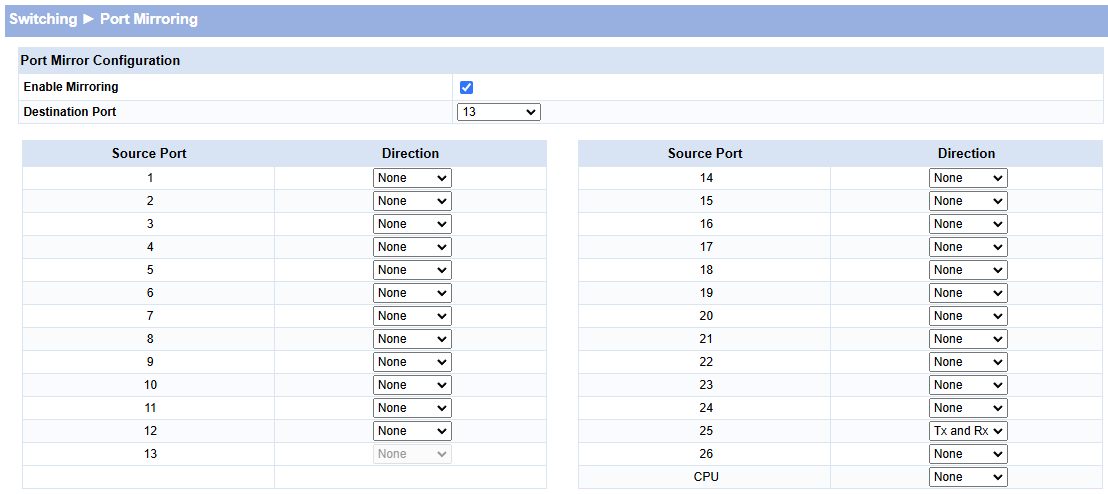The height and width of the screenshot is (494, 1108).
Task: Click the left Source Port column header
Action: tap(149, 154)
